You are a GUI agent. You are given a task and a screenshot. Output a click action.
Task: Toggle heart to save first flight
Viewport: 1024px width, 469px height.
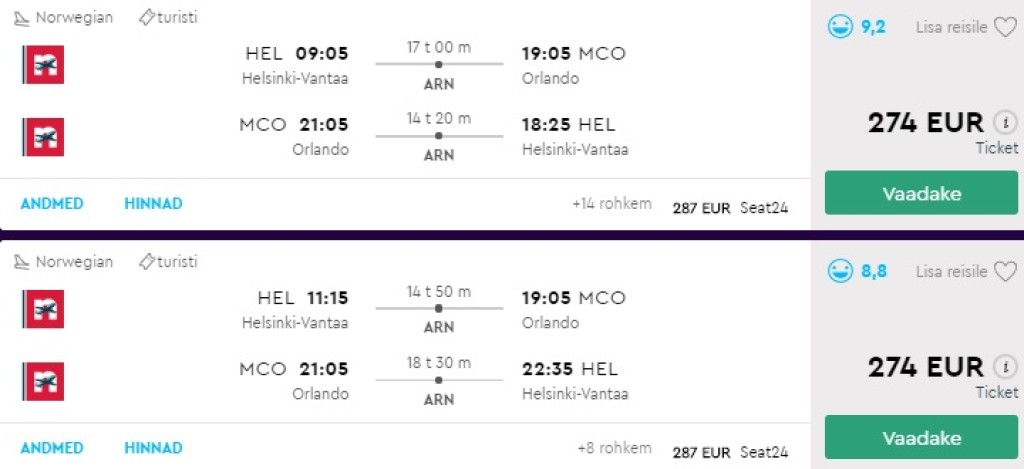click(1005, 27)
